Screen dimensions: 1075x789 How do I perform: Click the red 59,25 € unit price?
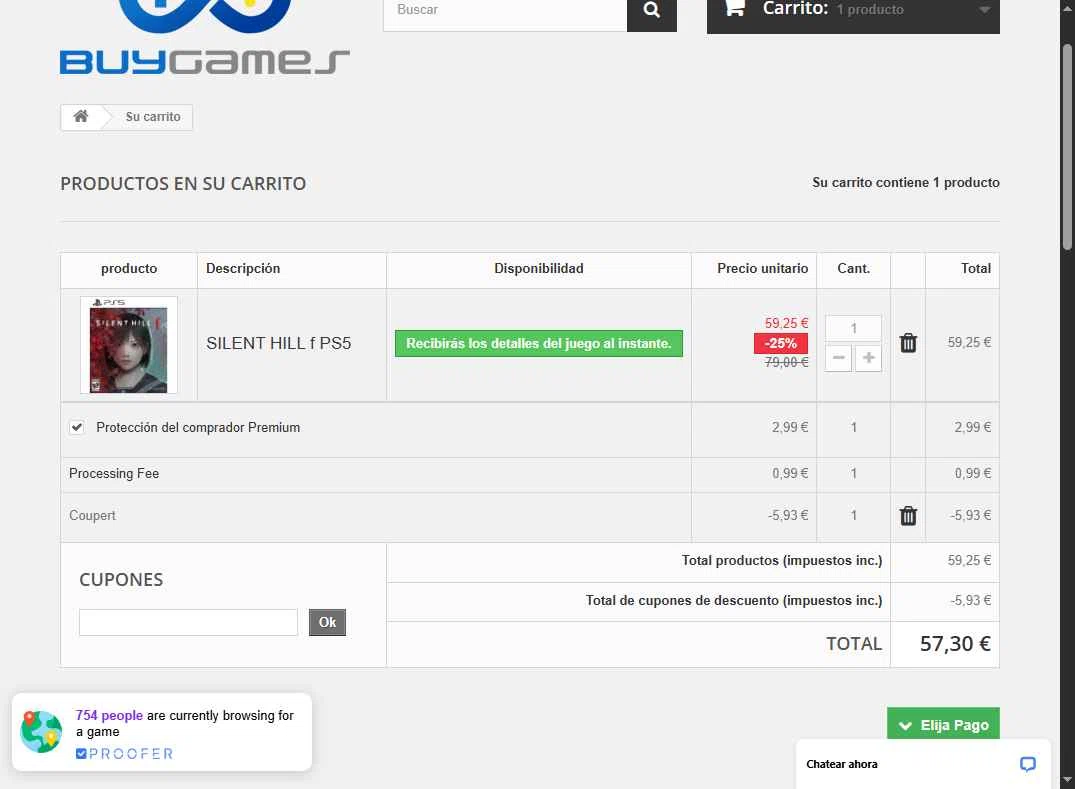coord(786,323)
